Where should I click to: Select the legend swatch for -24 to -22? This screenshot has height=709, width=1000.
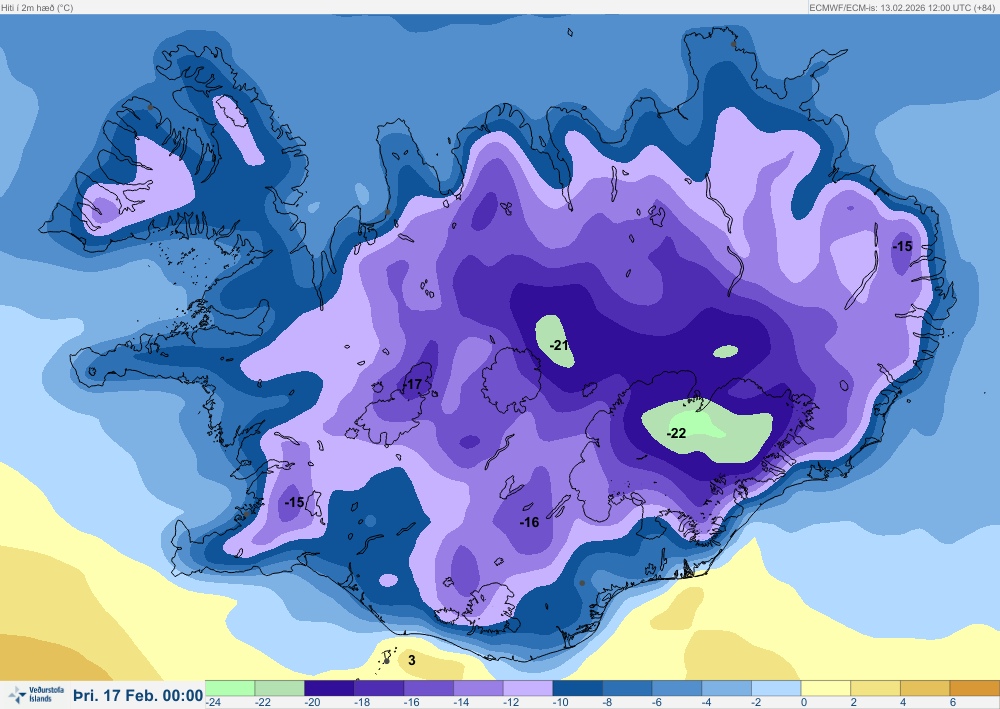pyautogui.click(x=230, y=688)
